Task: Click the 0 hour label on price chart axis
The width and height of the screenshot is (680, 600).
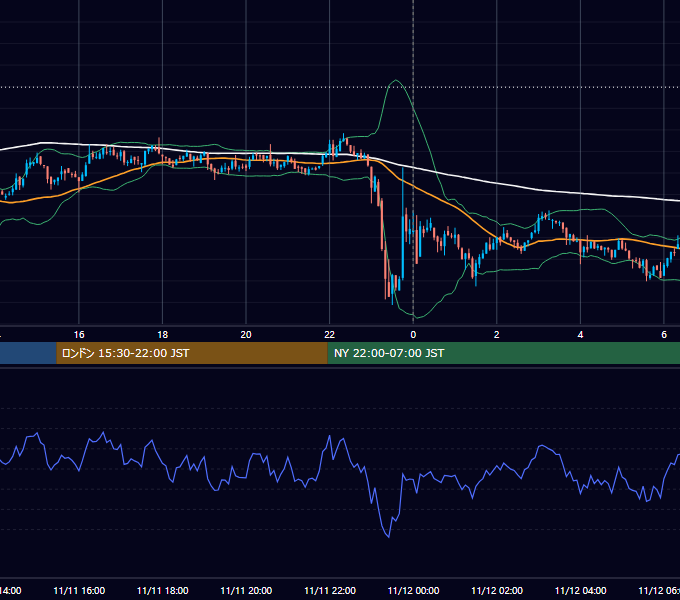Action: pos(413,335)
